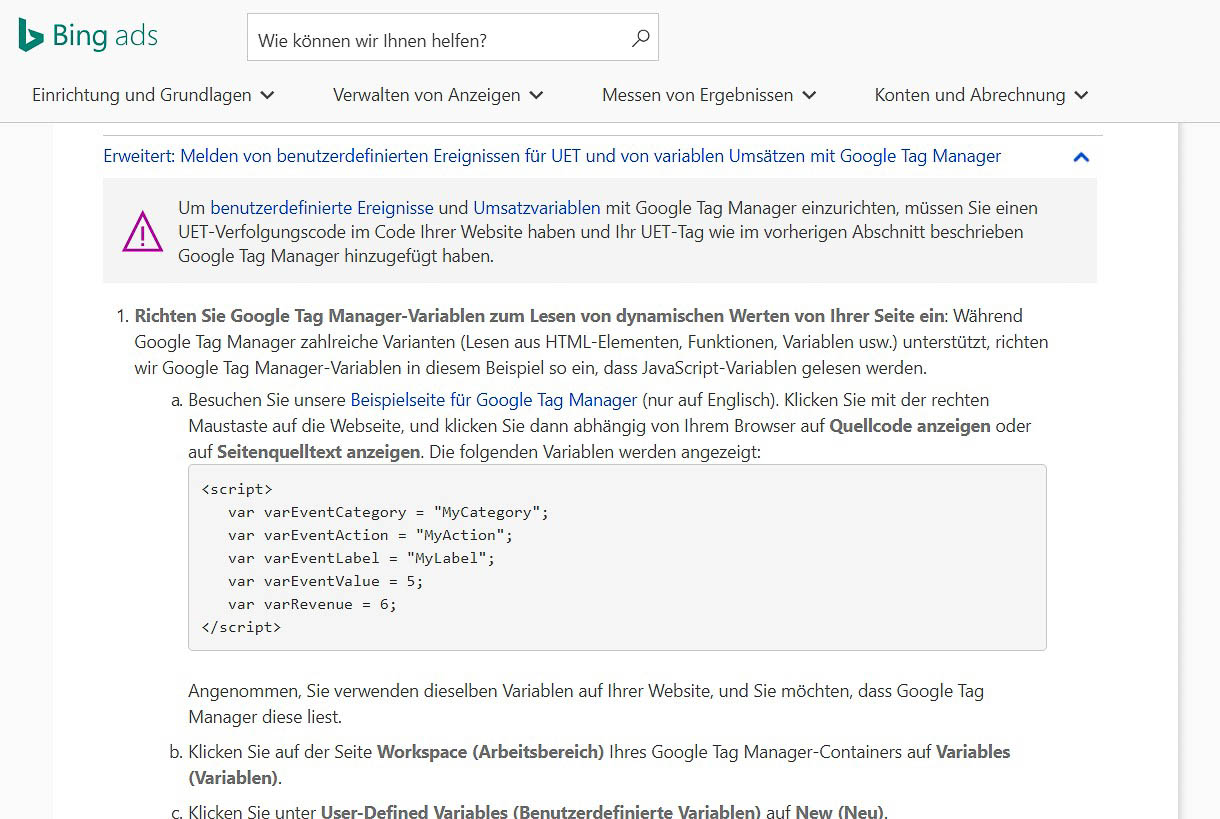
Task: Click the closing </script> tag text
Action: coord(241,627)
